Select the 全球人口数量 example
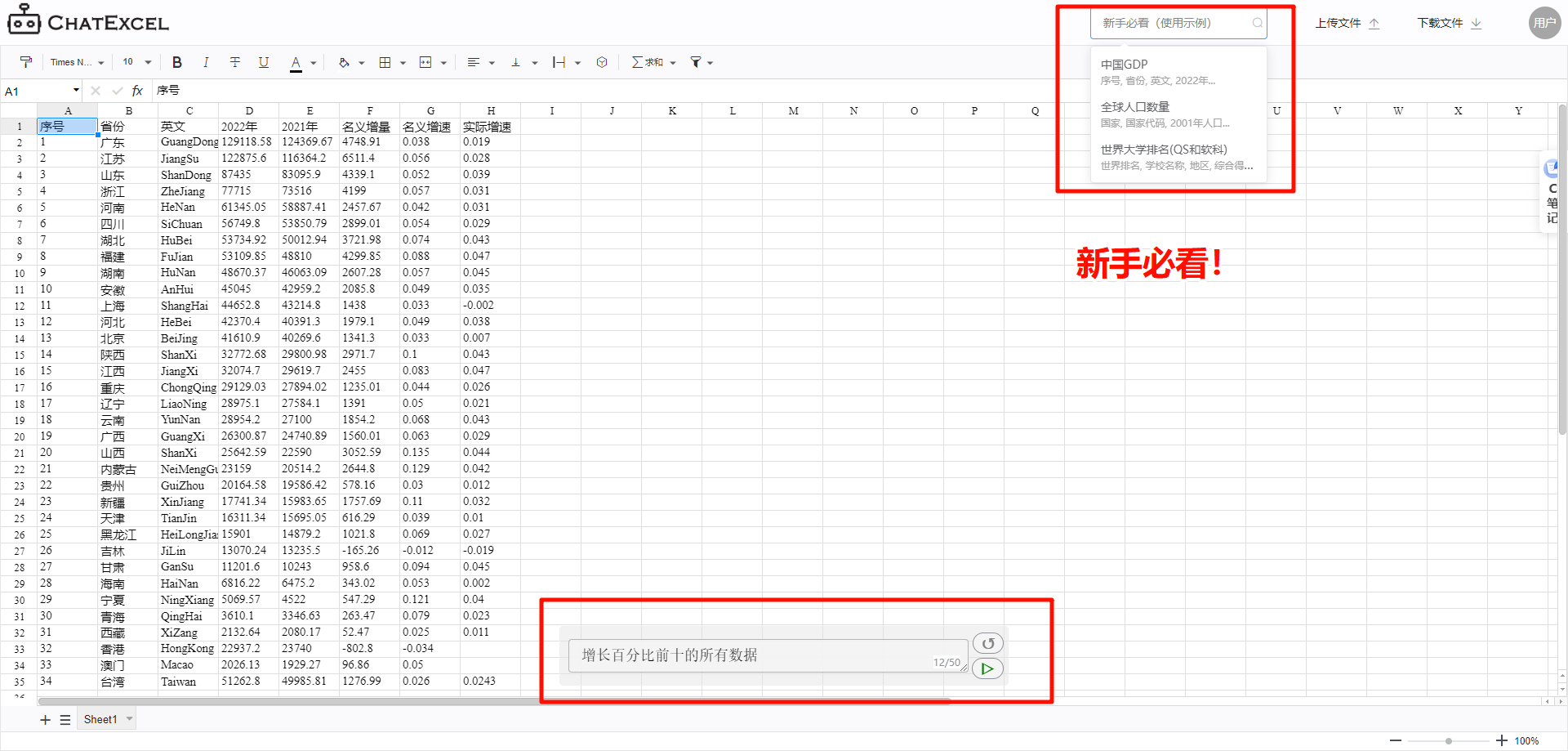The height and width of the screenshot is (751, 1568). 1178,114
